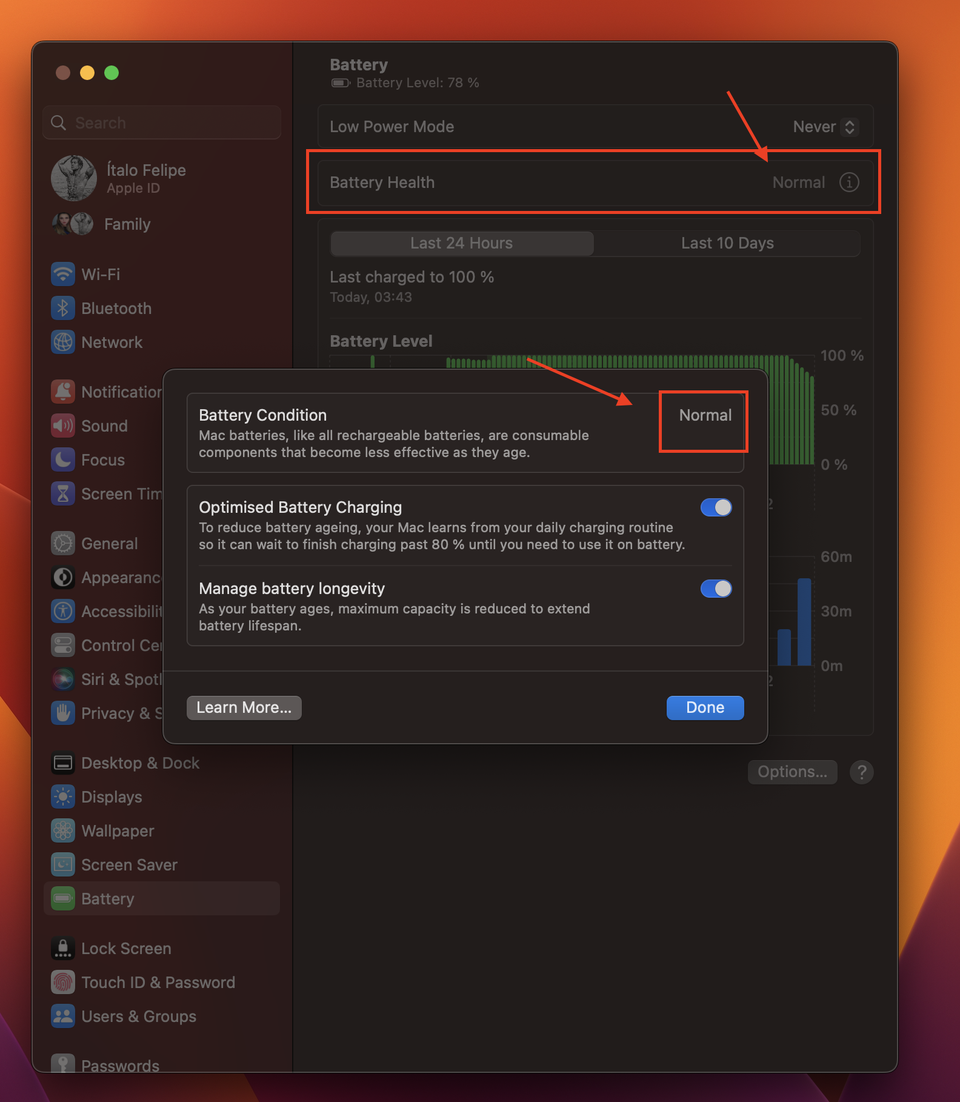Click the Normal status in Battery Condition
This screenshot has width=960, height=1102.
coord(705,415)
